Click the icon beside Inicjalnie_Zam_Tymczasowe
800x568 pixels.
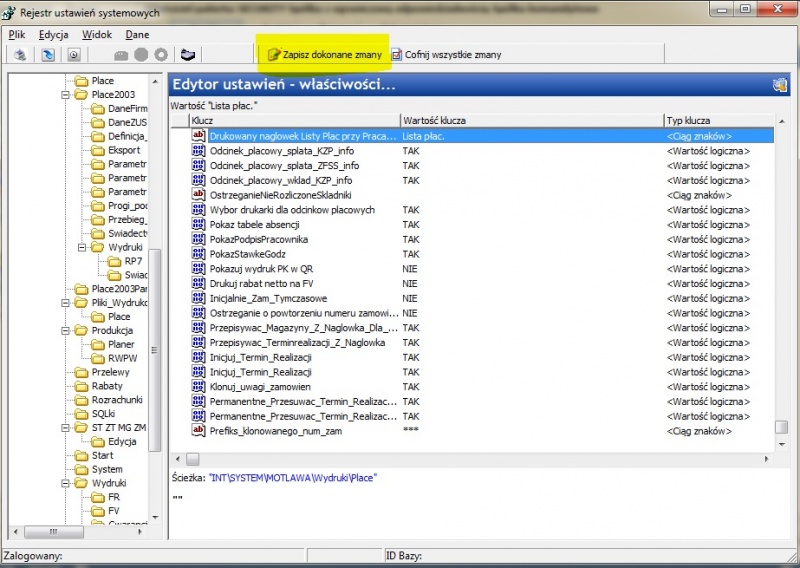pyautogui.click(x=198, y=298)
